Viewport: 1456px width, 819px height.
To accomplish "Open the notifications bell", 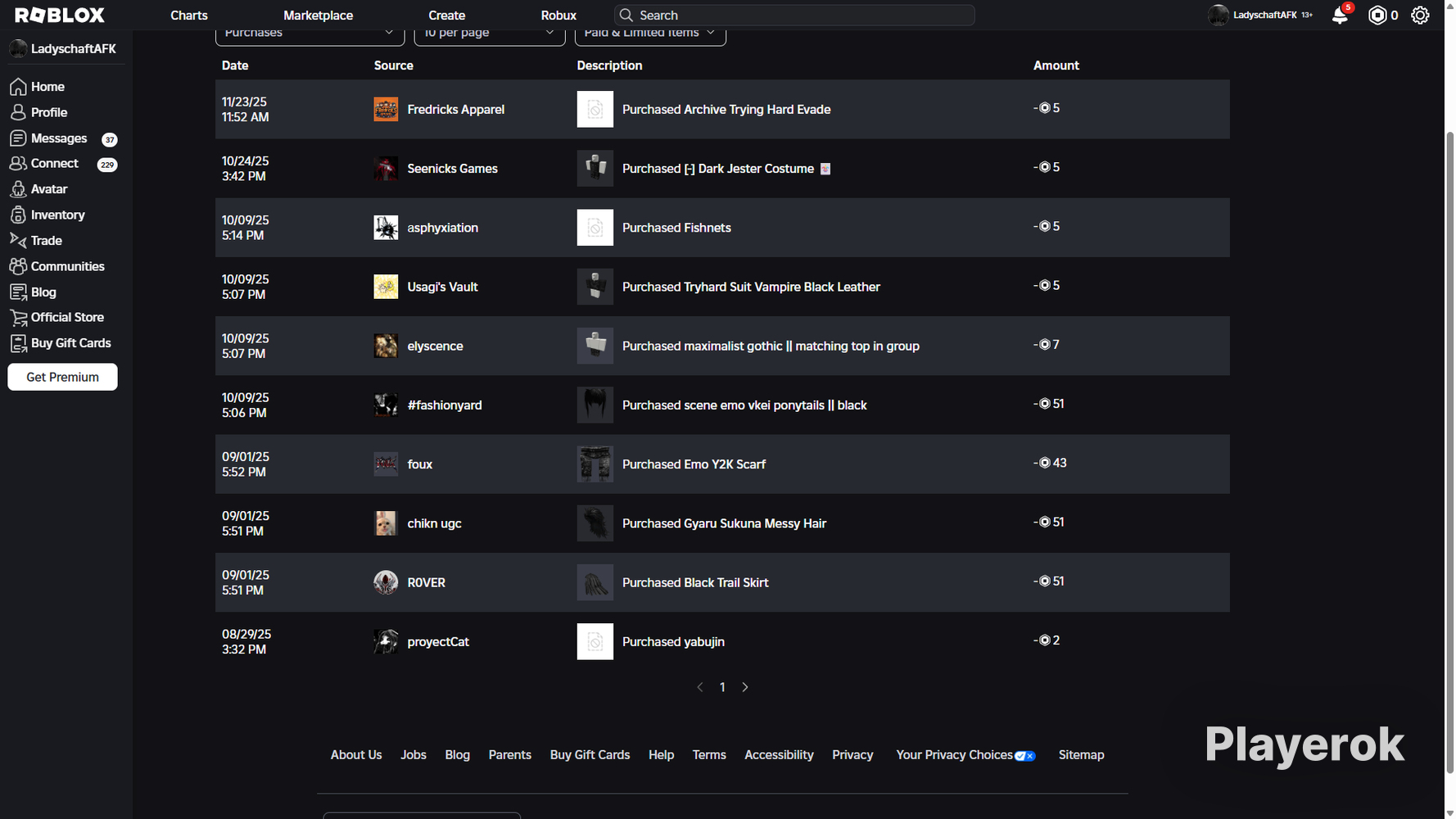I will click(x=1340, y=15).
